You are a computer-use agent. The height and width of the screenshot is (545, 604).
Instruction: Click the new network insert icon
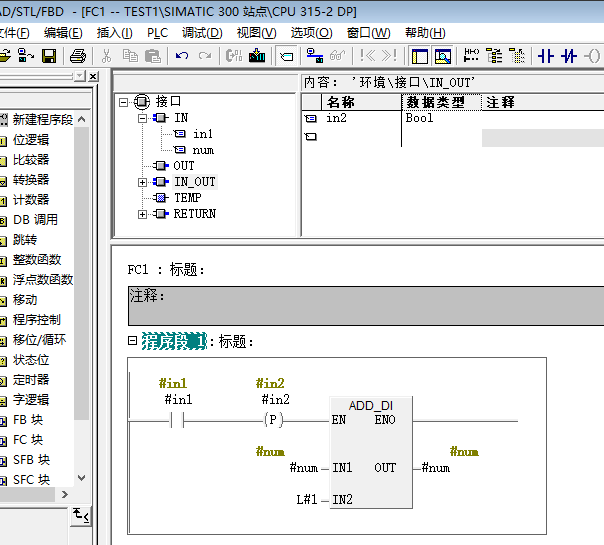471,56
